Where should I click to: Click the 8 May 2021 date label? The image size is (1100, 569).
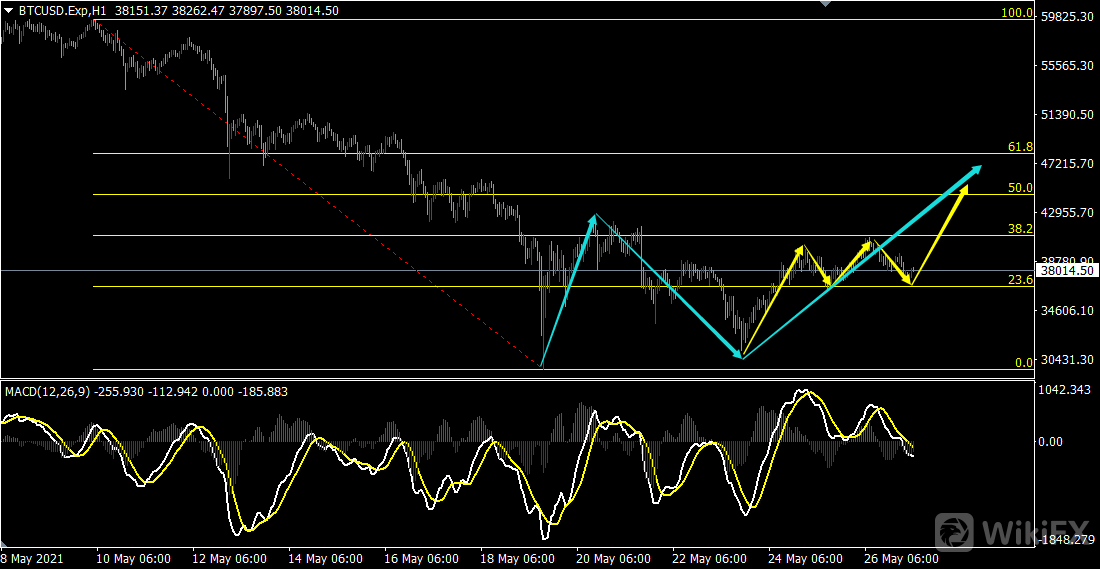coord(32,559)
